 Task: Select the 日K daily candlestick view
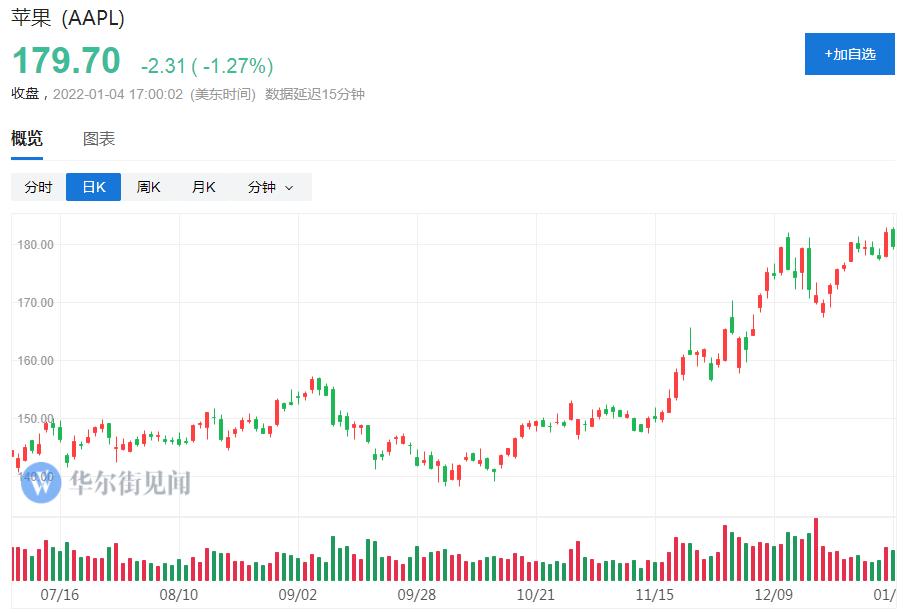93,187
